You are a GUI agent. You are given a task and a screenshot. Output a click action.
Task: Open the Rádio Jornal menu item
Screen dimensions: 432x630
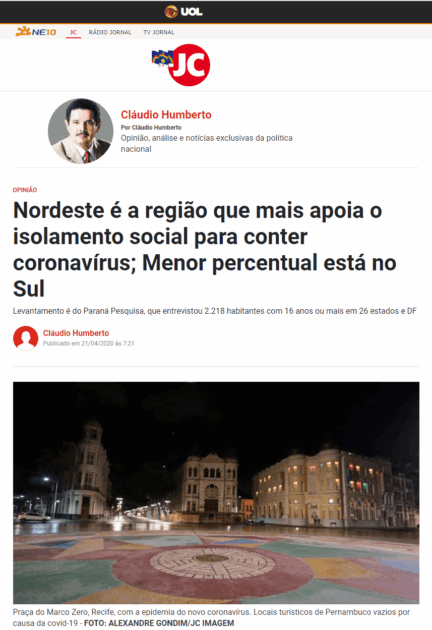[x=110, y=32]
